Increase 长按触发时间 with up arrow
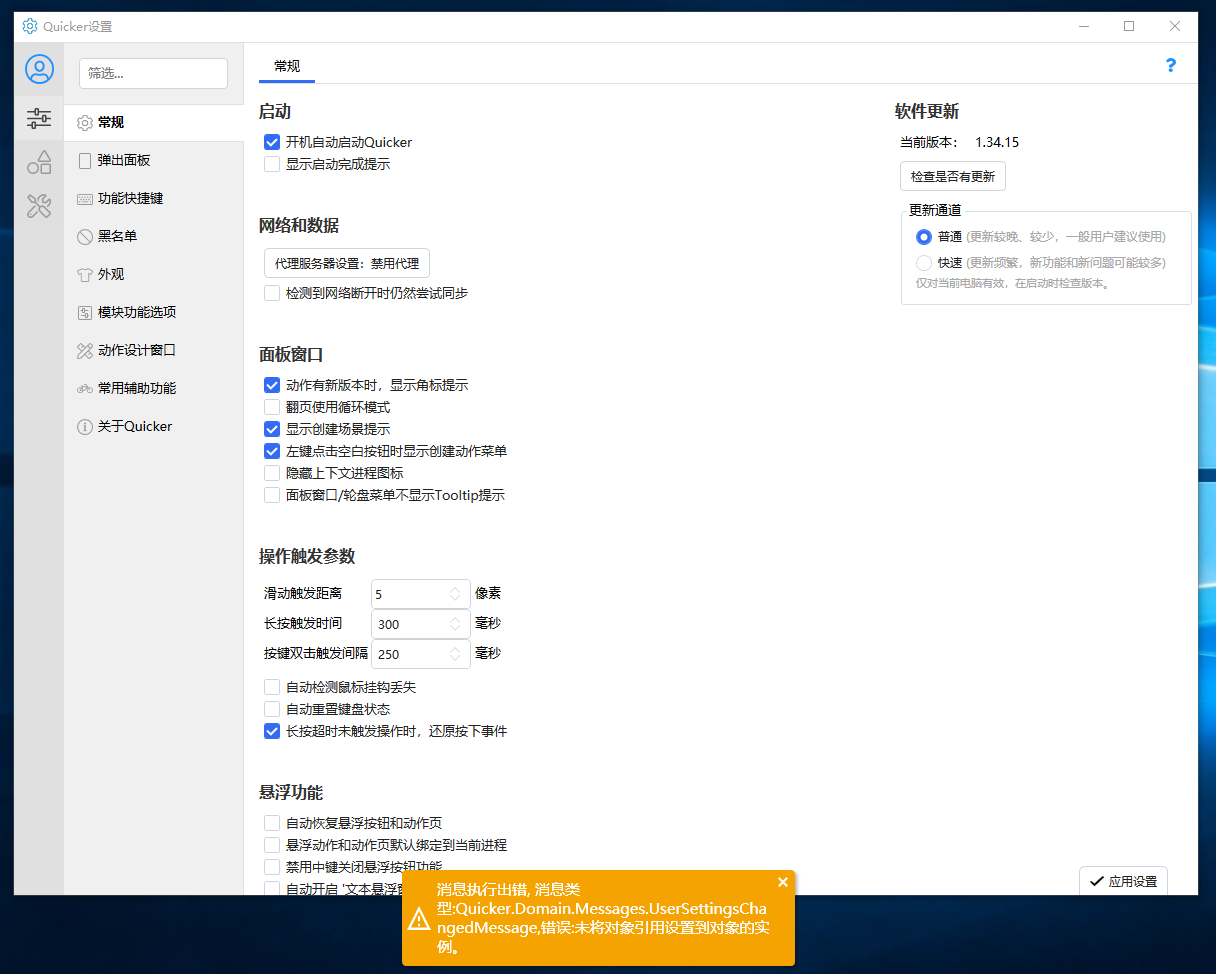The width and height of the screenshot is (1216, 974). coord(456,619)
